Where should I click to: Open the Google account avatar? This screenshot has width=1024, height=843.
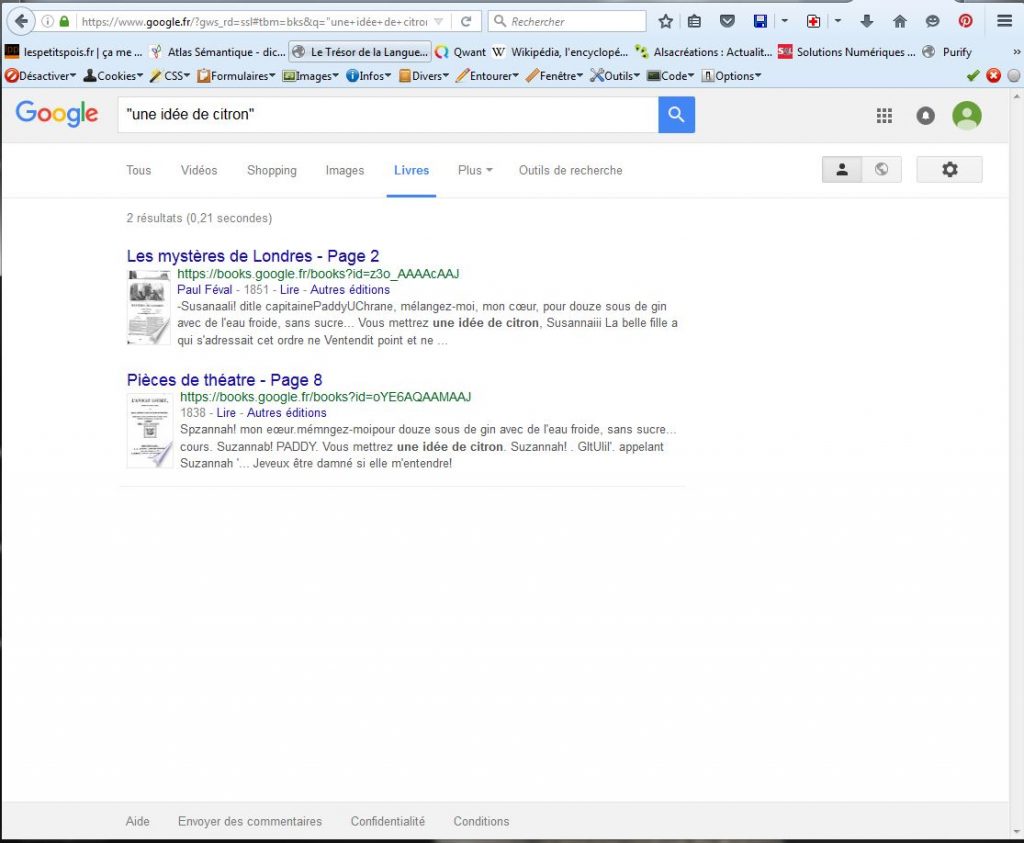966,116
